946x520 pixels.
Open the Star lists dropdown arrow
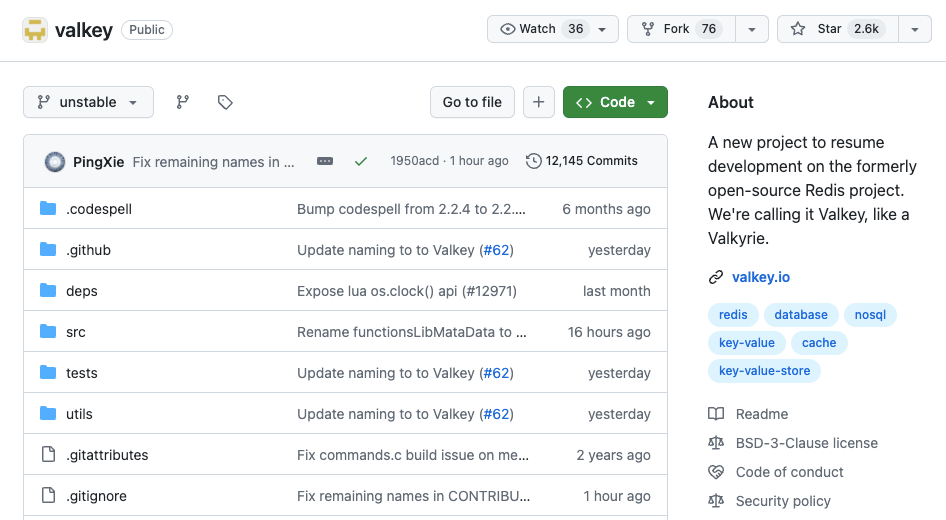914,29
